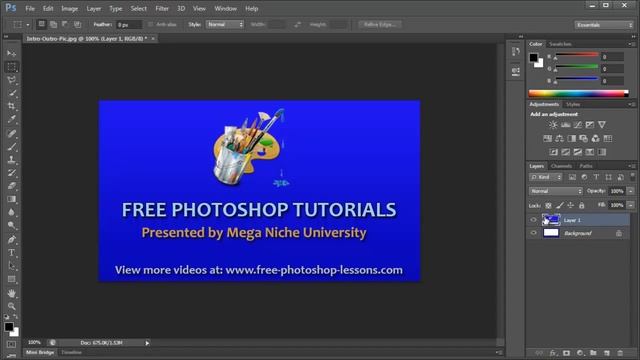Add a layer mask
This screenshot has height=360, width=640.
[x=566, y=353]
